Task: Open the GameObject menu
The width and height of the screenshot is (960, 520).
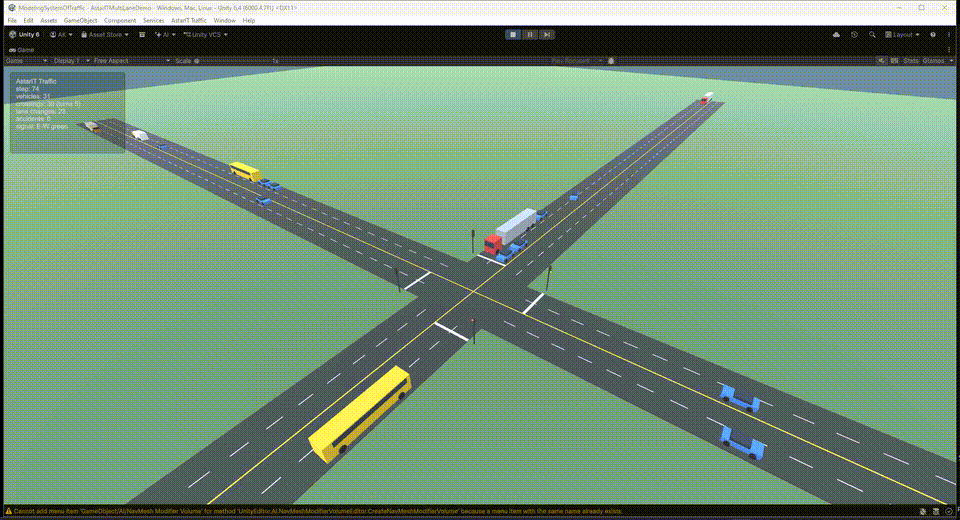Action: [80, 20]
